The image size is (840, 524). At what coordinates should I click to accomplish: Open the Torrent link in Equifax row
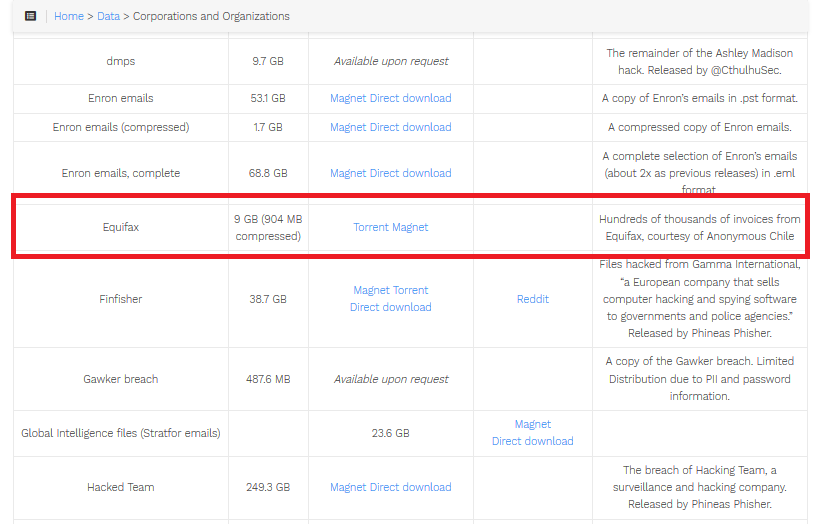pos(371,227)
